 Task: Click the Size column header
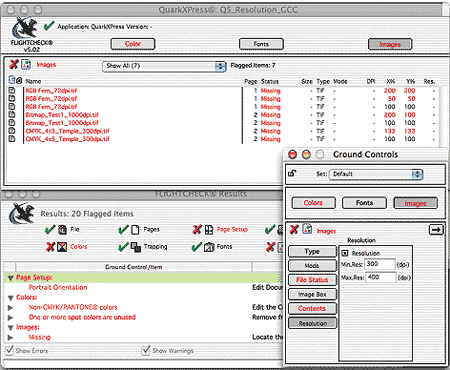(x=307, y=81)
